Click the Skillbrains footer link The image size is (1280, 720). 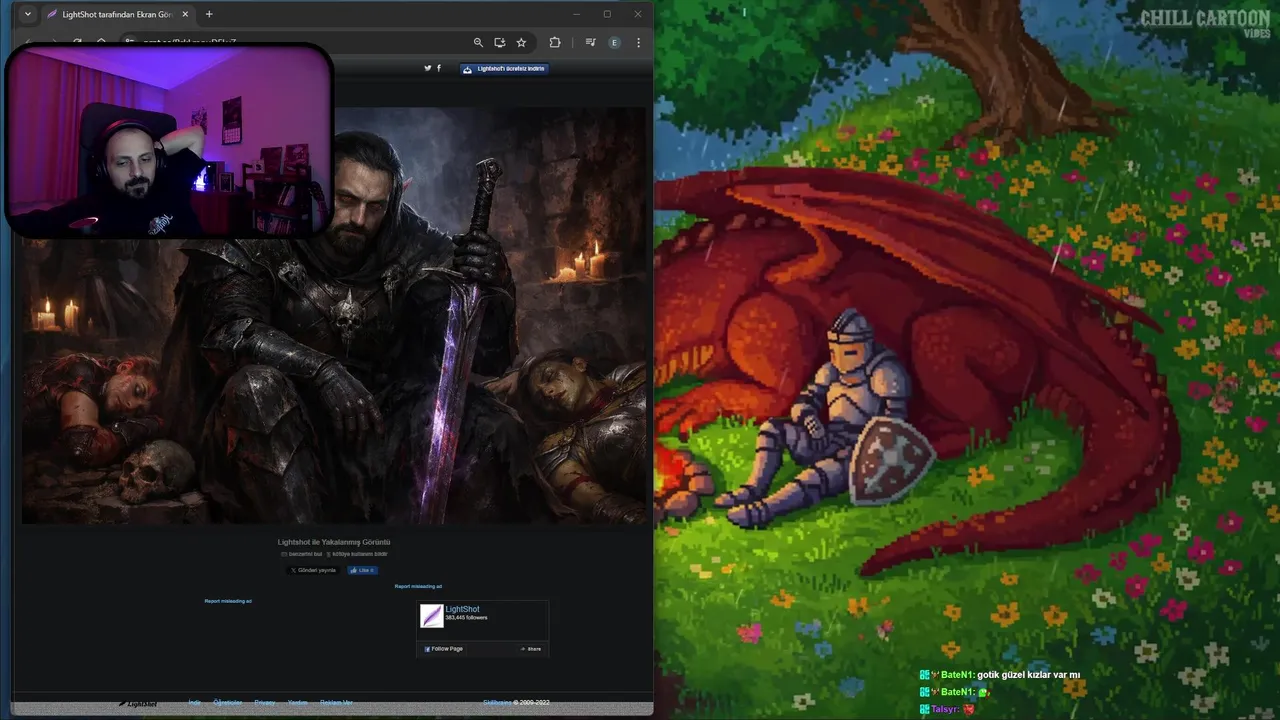pos(497,702)
